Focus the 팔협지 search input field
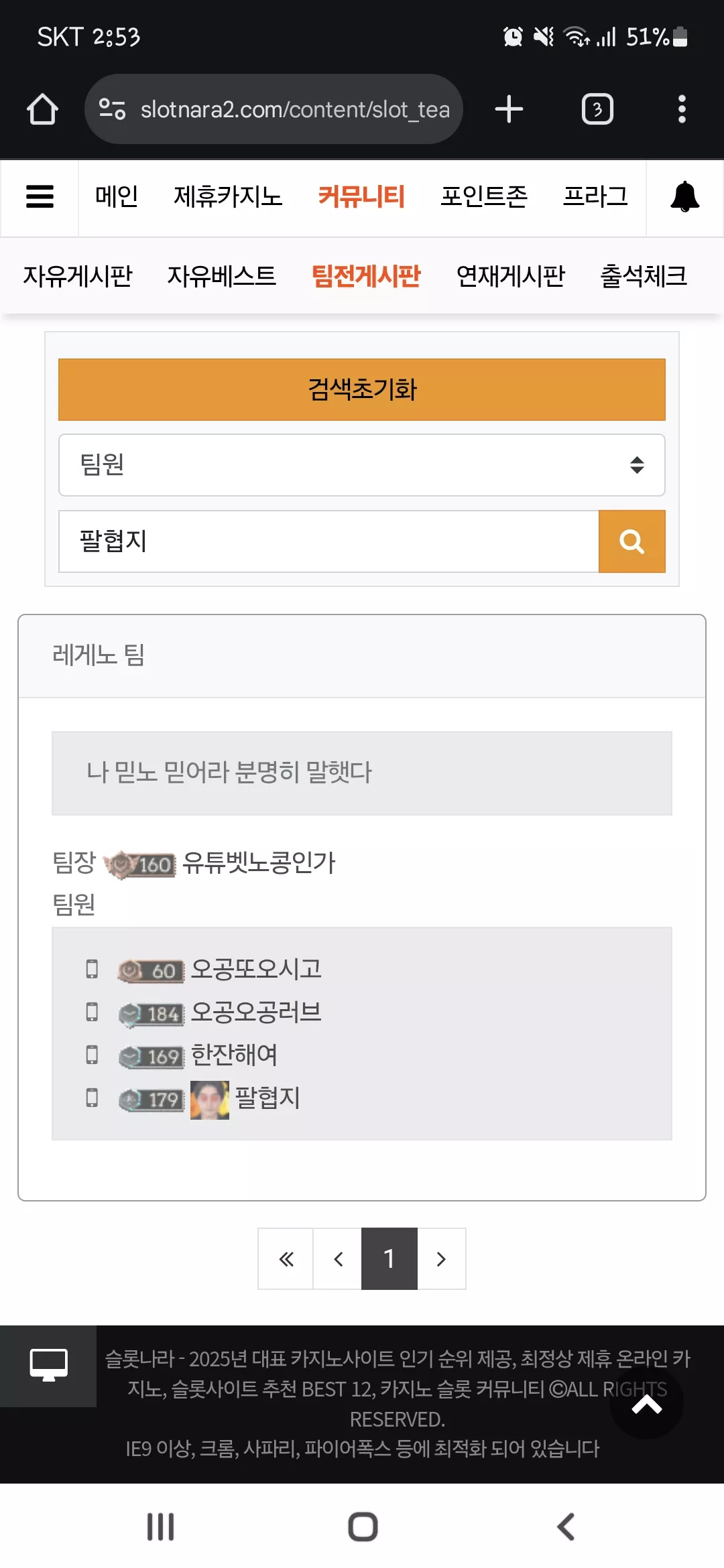This screenshot has width=724, height=1568. coord(328,541)
